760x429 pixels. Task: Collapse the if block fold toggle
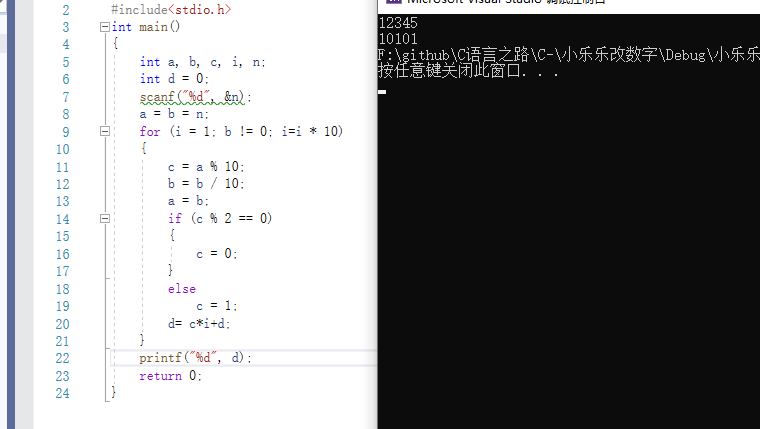click(105, 219)
